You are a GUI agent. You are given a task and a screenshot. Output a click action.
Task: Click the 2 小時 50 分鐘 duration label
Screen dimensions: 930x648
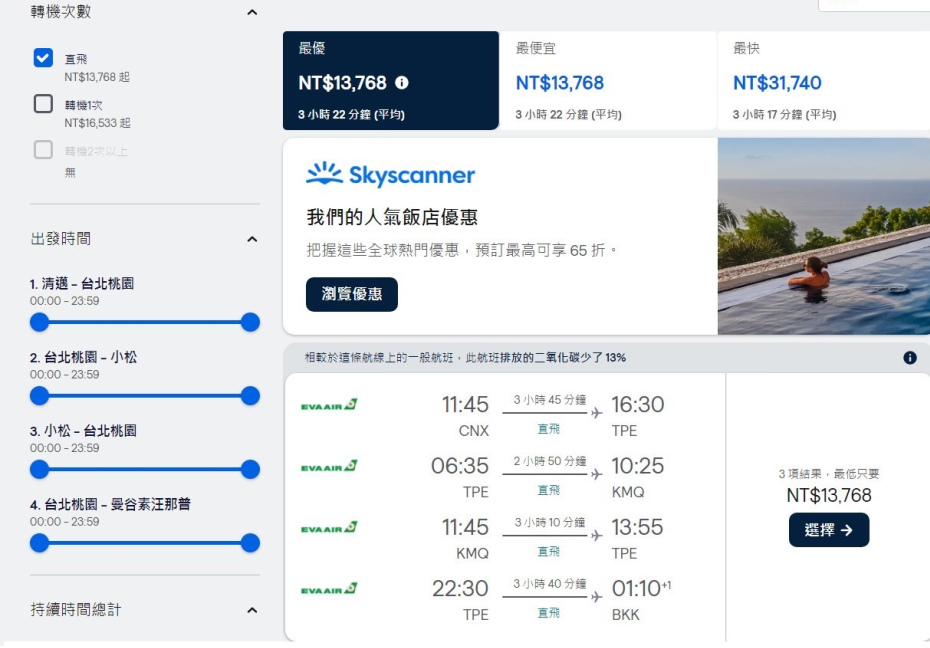[x=550, y=461]
